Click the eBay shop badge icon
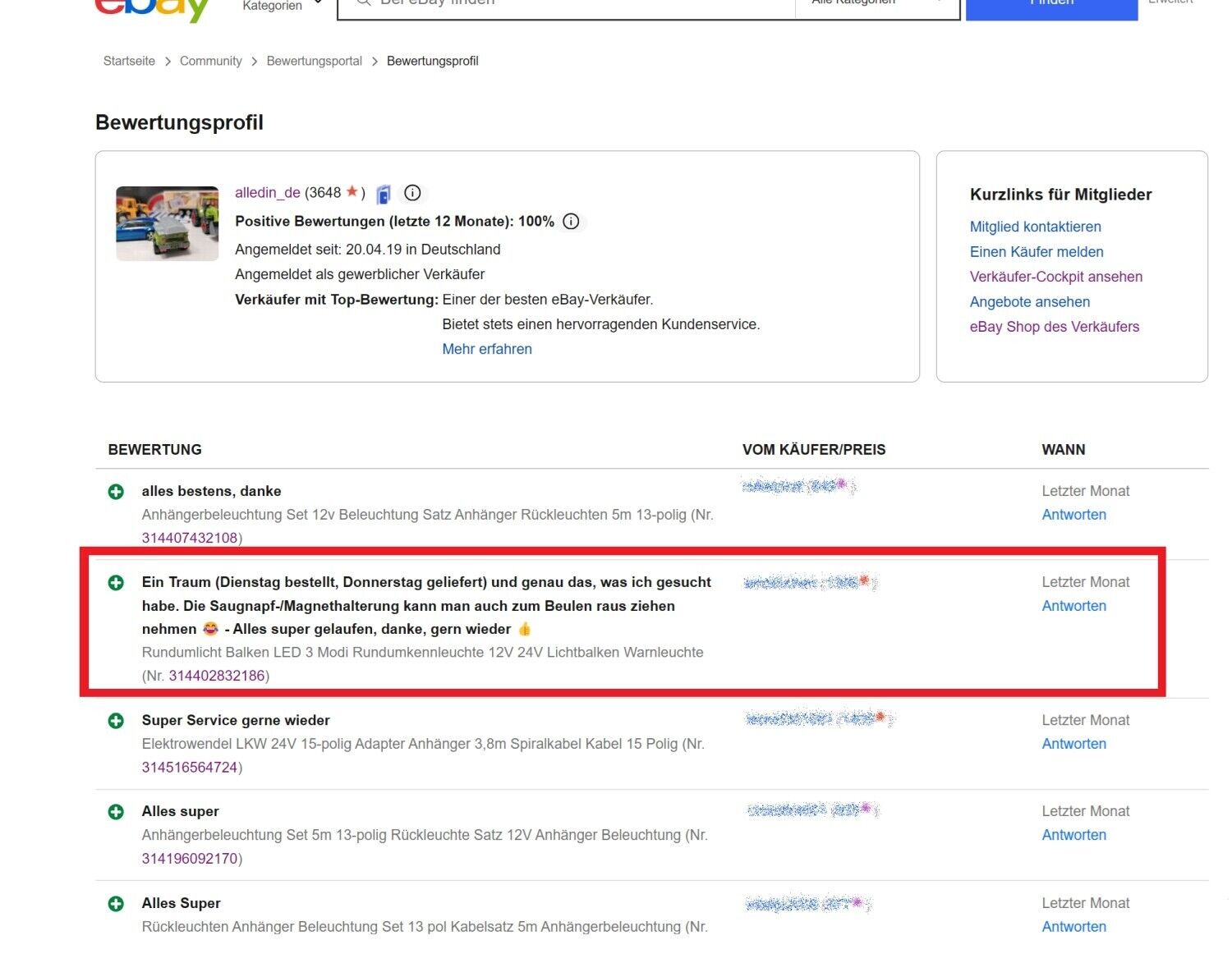 (384, 194)
